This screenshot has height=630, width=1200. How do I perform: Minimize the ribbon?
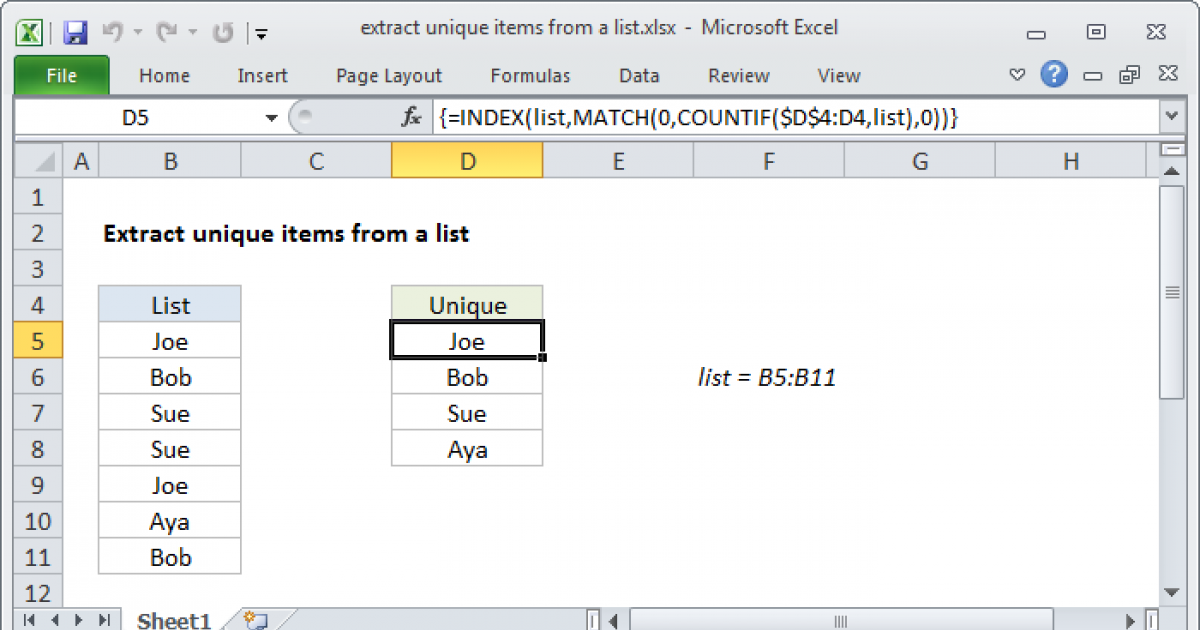pyautogui.click(x=1017, y=74)
